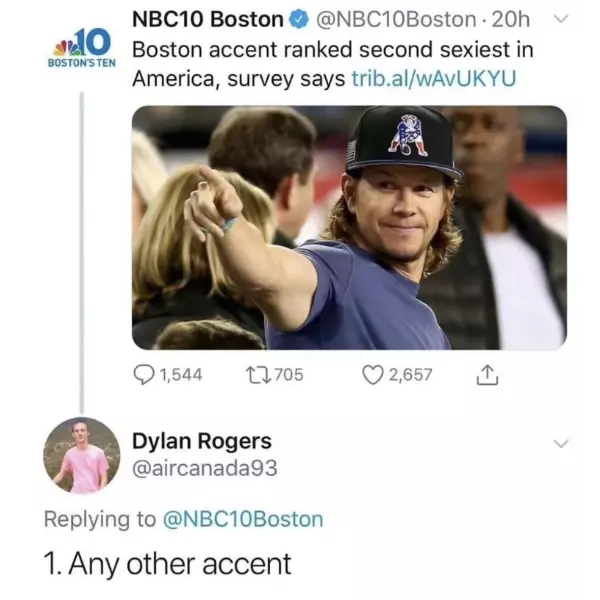Open the NBC10 Boston profile logo

pyautogui.click(x=82, y=46)
